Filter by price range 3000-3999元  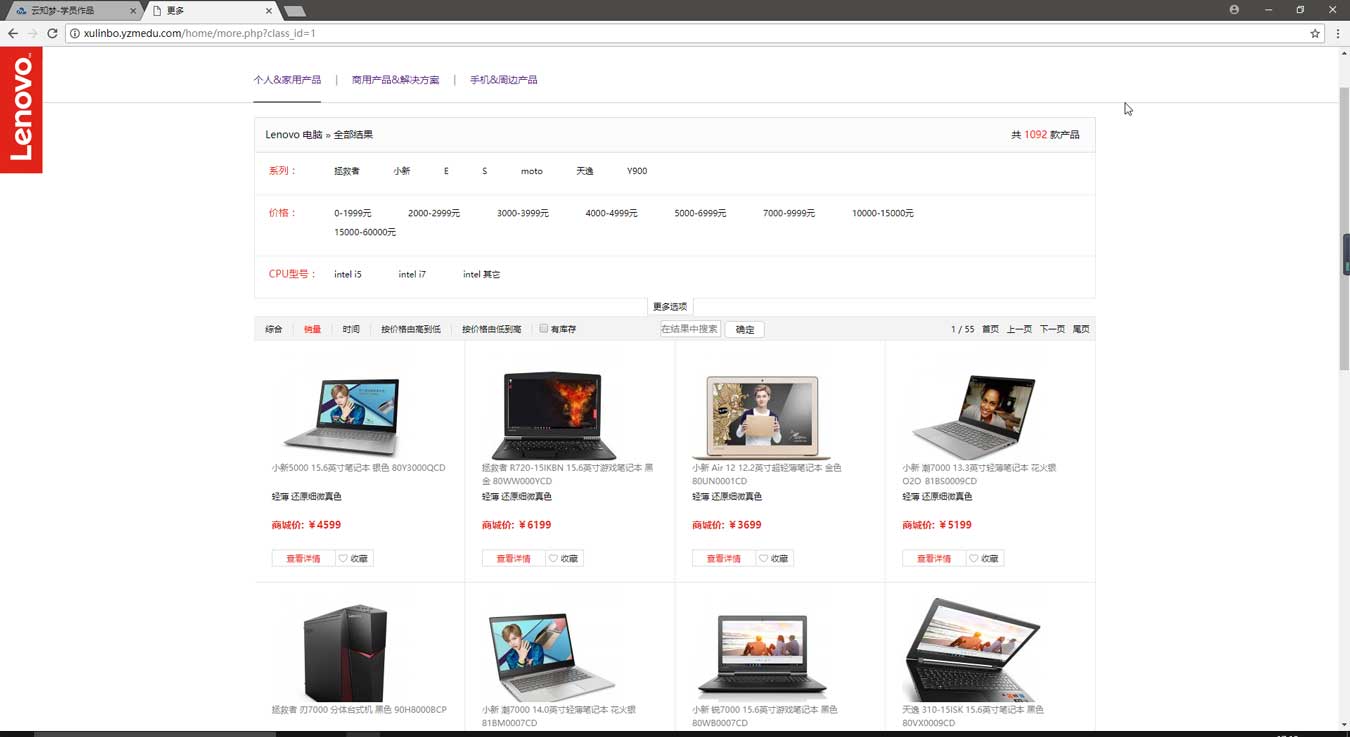522,213
